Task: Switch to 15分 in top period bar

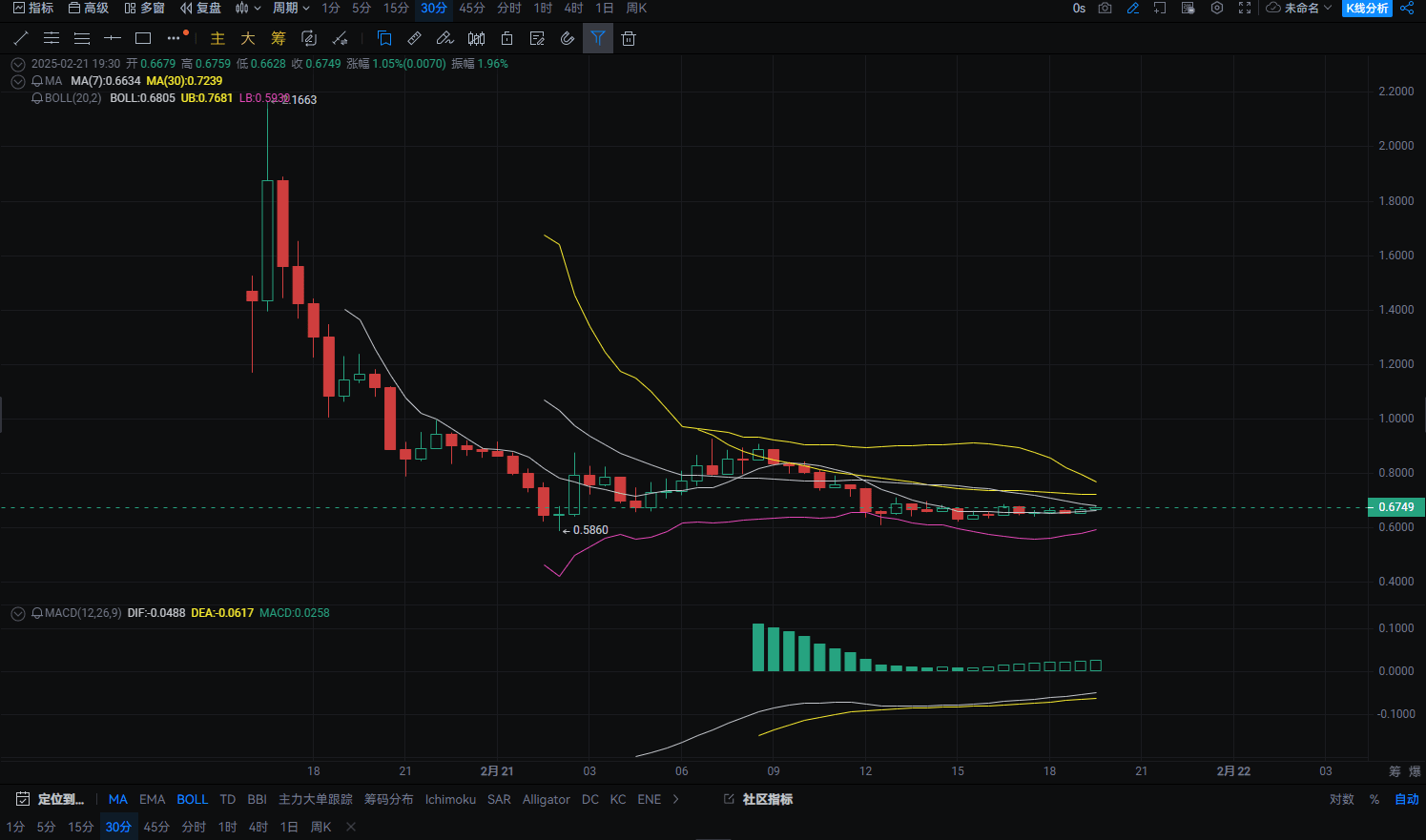Action: (x=396, y=8)
